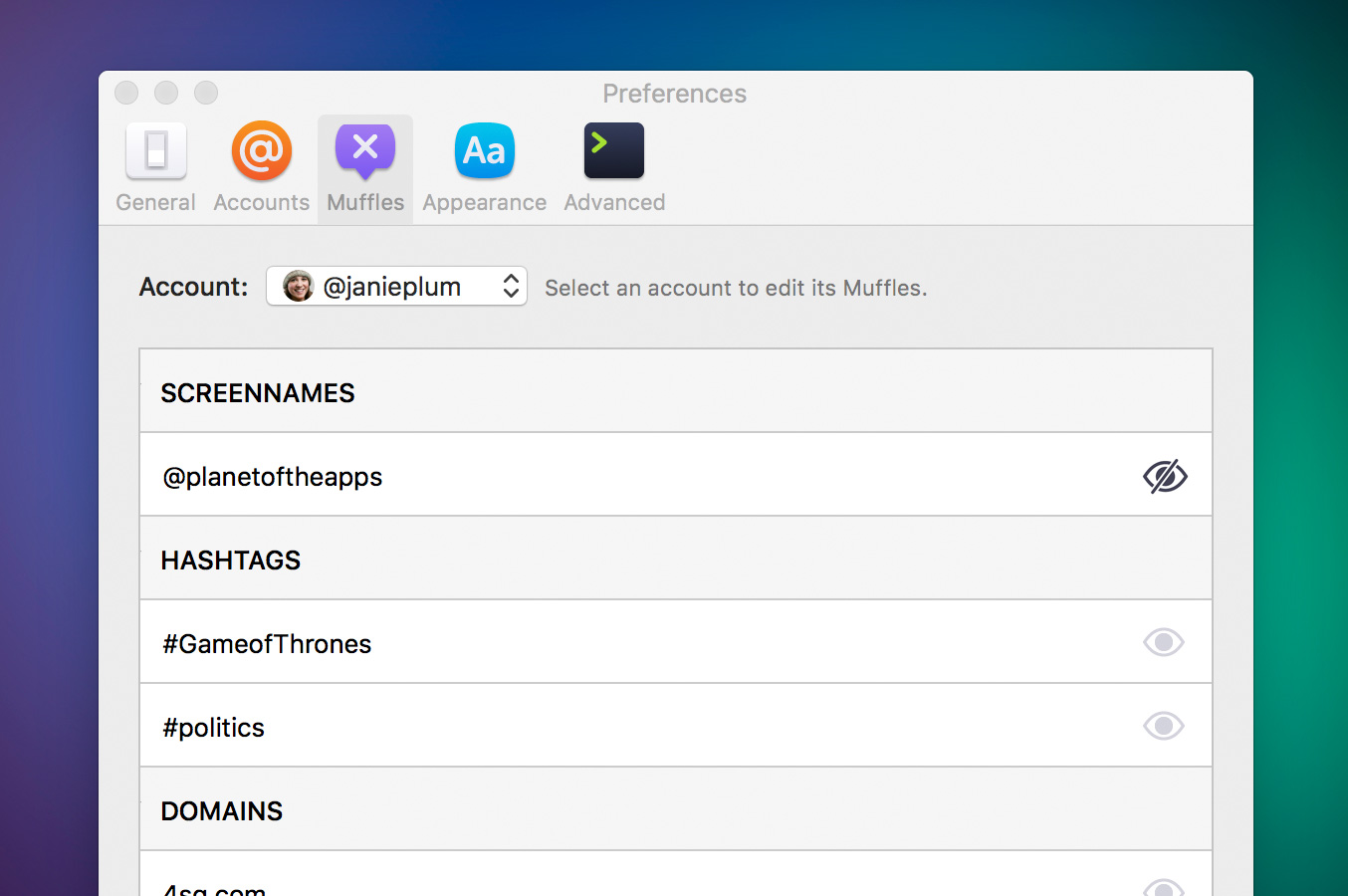Open Accounts via the orange @ icon
This screenshot has width=1348, height=896.
click(262, 151)
